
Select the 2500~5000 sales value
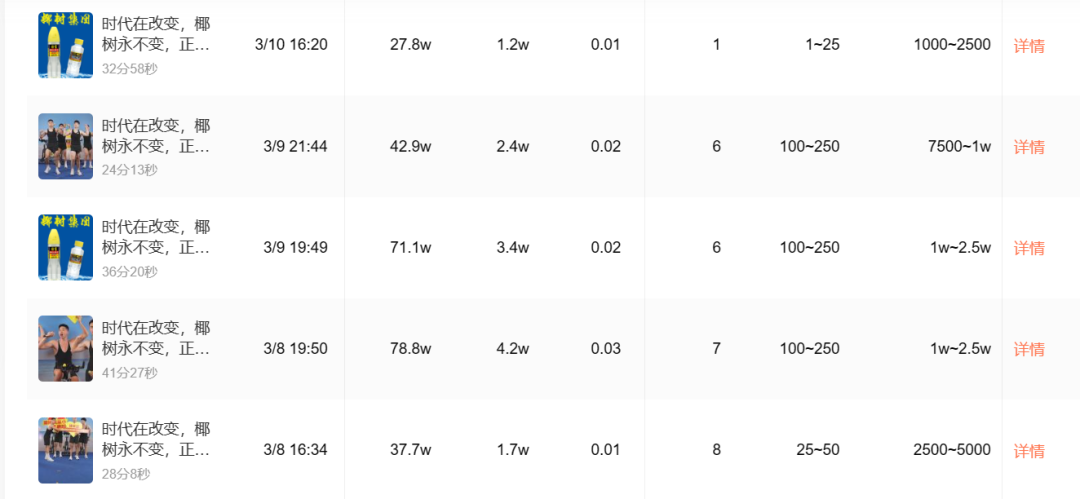point(952,450)
